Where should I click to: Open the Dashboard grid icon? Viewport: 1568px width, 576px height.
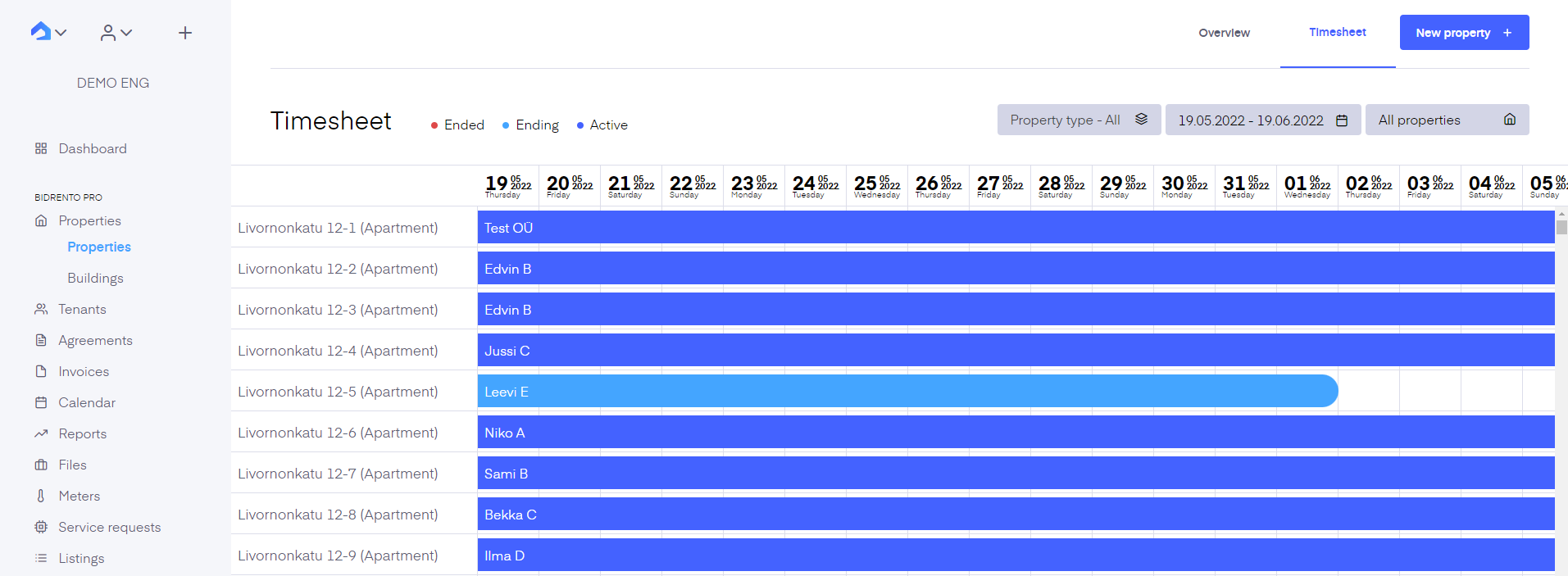tap(41, 148)
